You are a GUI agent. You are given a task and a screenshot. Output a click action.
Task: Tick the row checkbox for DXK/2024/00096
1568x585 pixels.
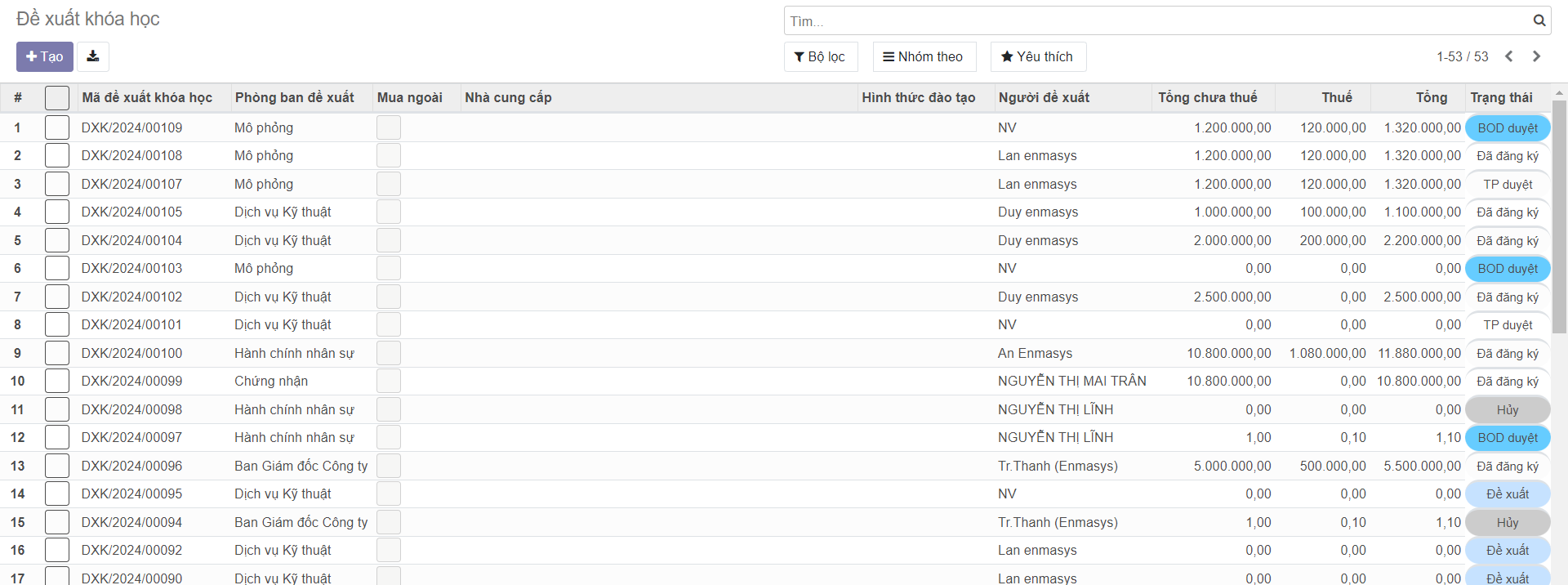[57, 466]
